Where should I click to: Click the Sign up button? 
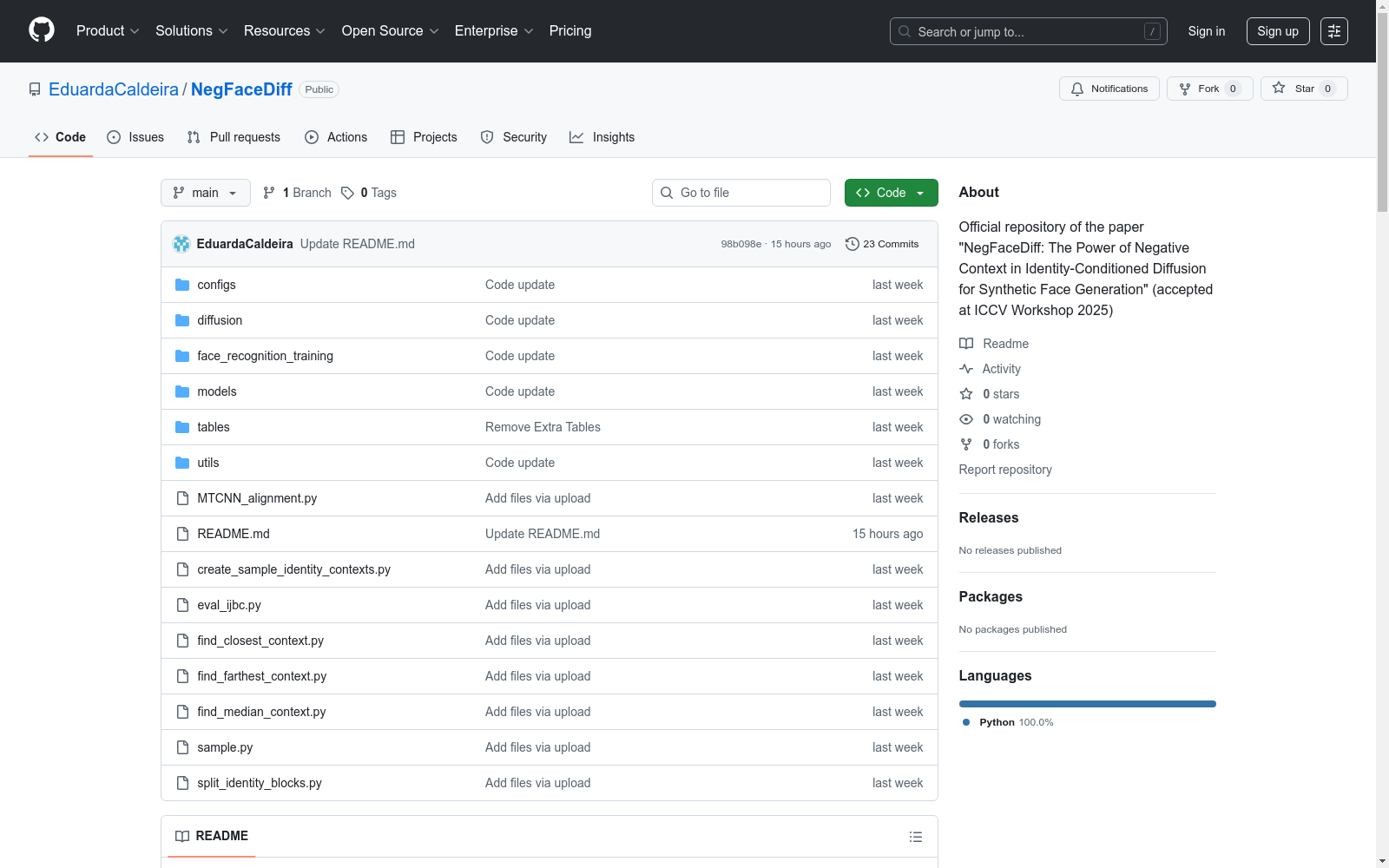[x=1278, y=31]
